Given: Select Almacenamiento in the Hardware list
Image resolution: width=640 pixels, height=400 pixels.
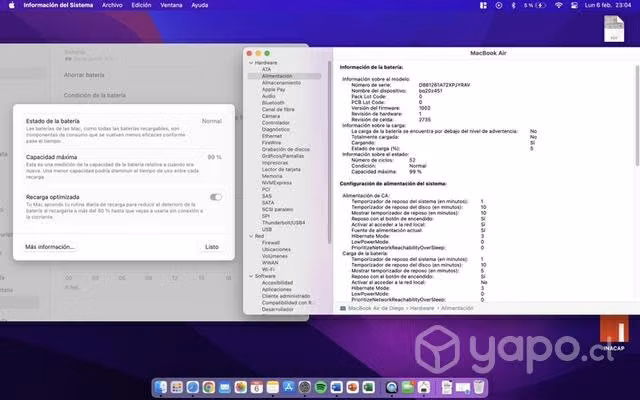Looking at the screenshot, I should pyautogui.click(x=281, y=83).
